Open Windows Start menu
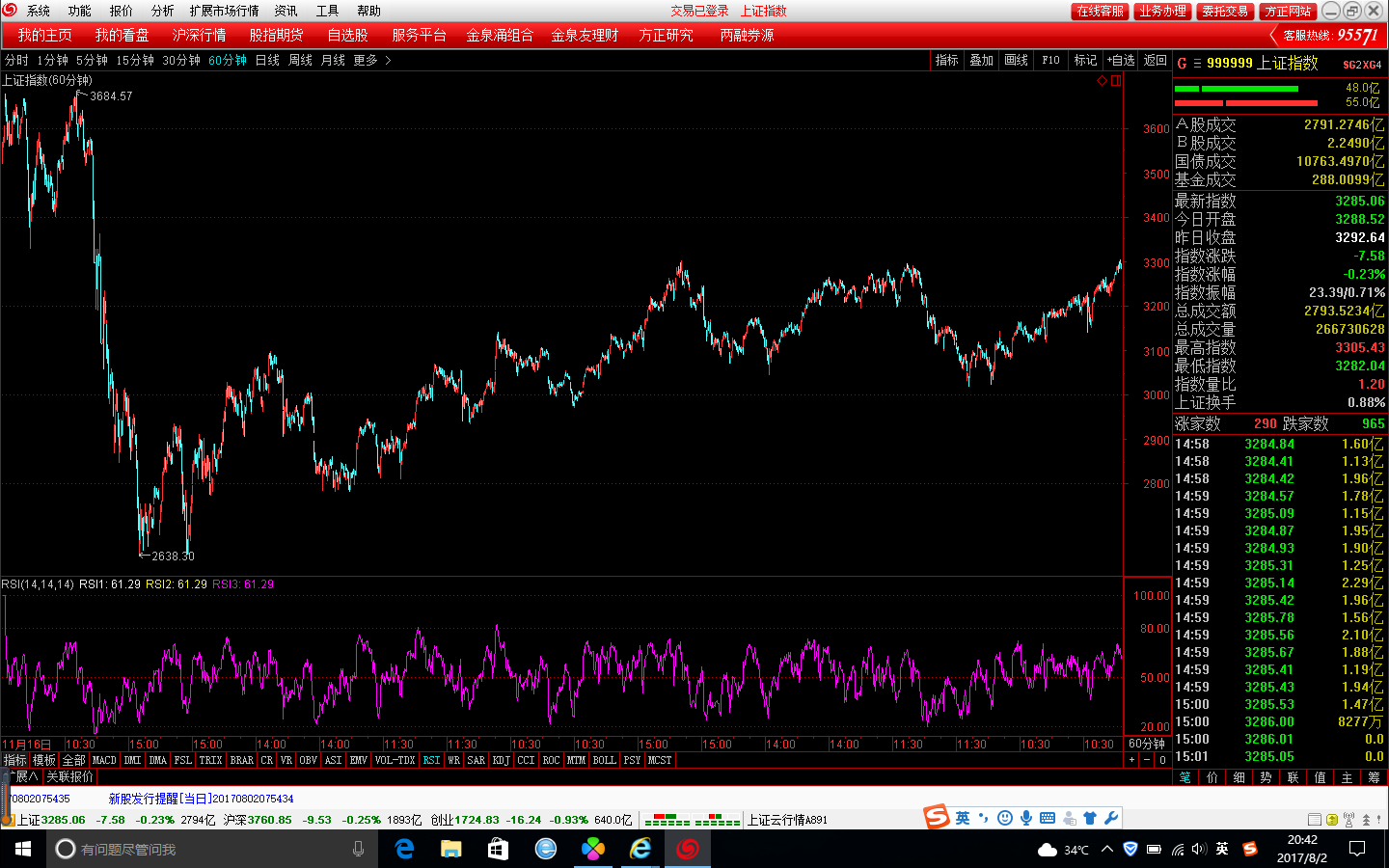 click(23, 849)
